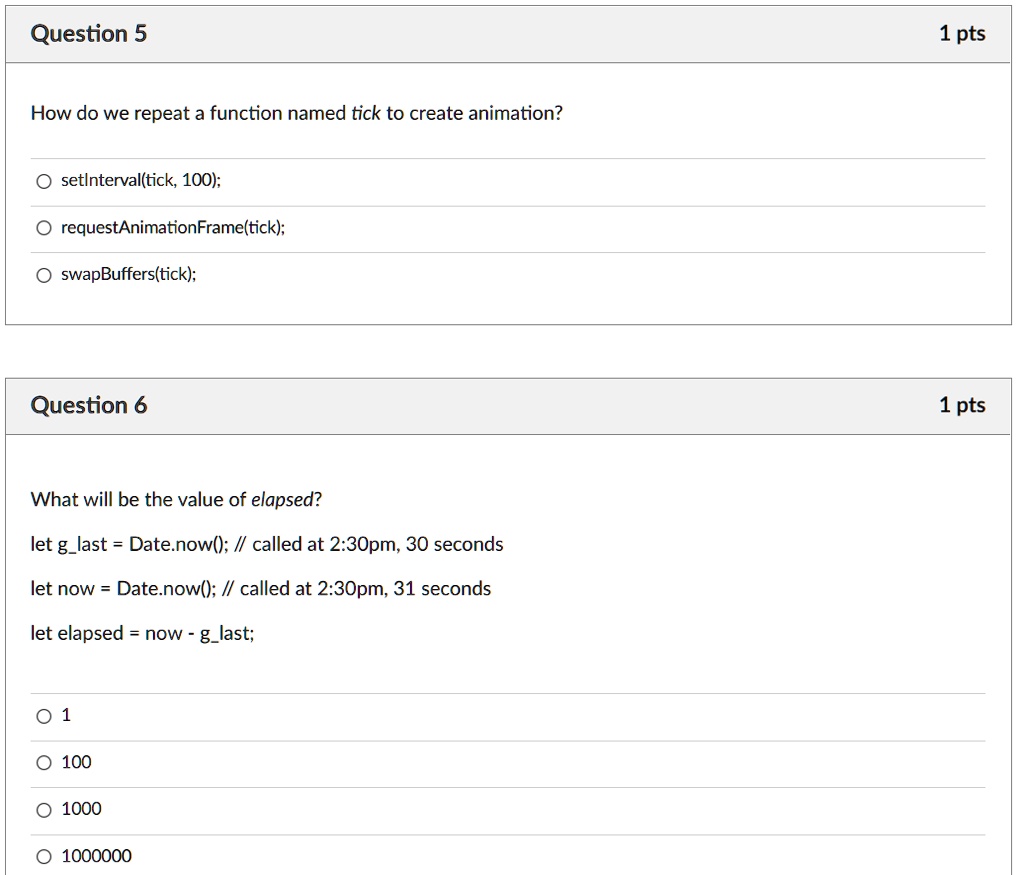Pick the swapBuffers(tick) radio option
1024x875 pixels.
[44, 275]
